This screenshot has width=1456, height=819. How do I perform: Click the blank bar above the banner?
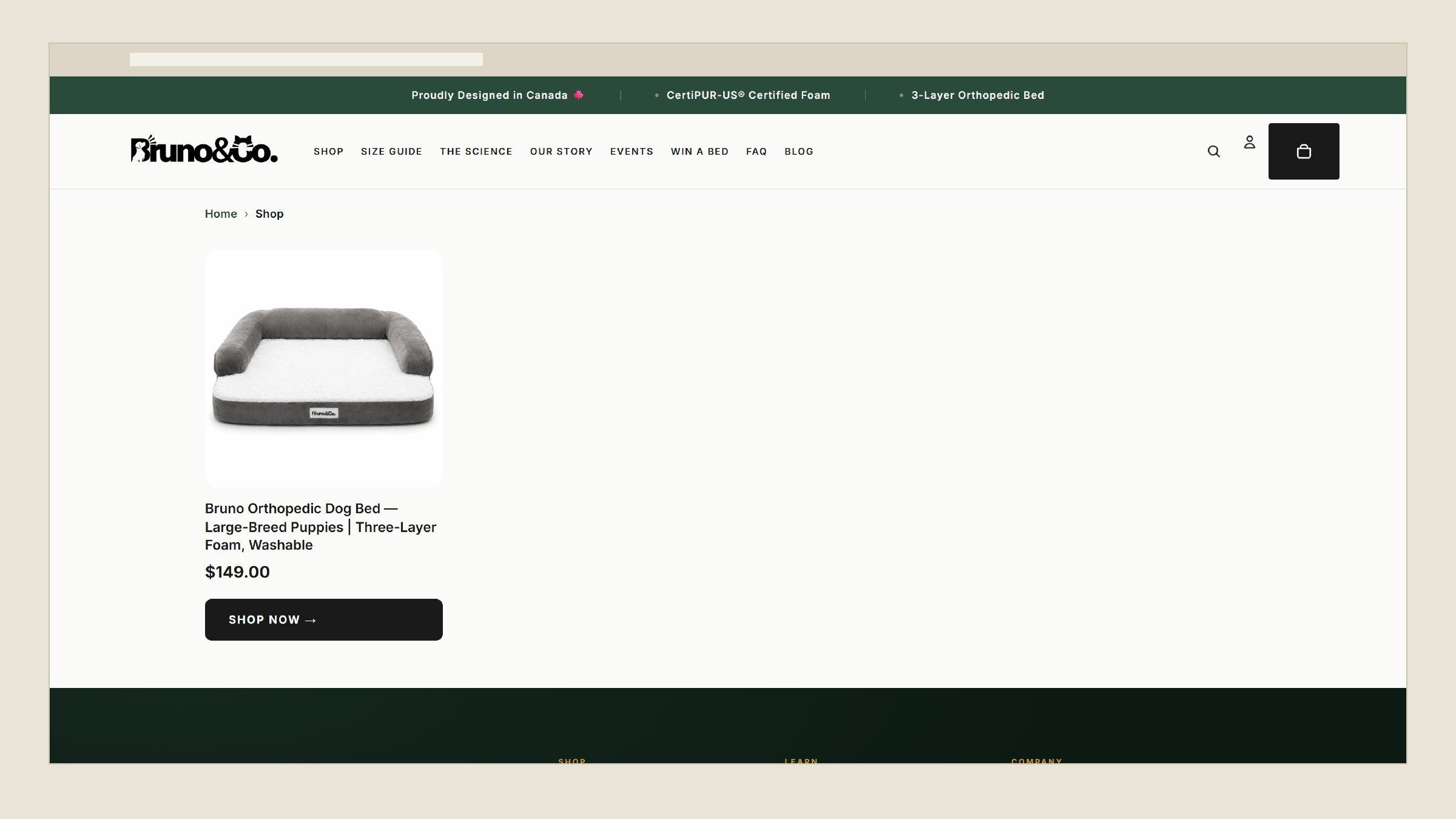click(x=306, y=59)
